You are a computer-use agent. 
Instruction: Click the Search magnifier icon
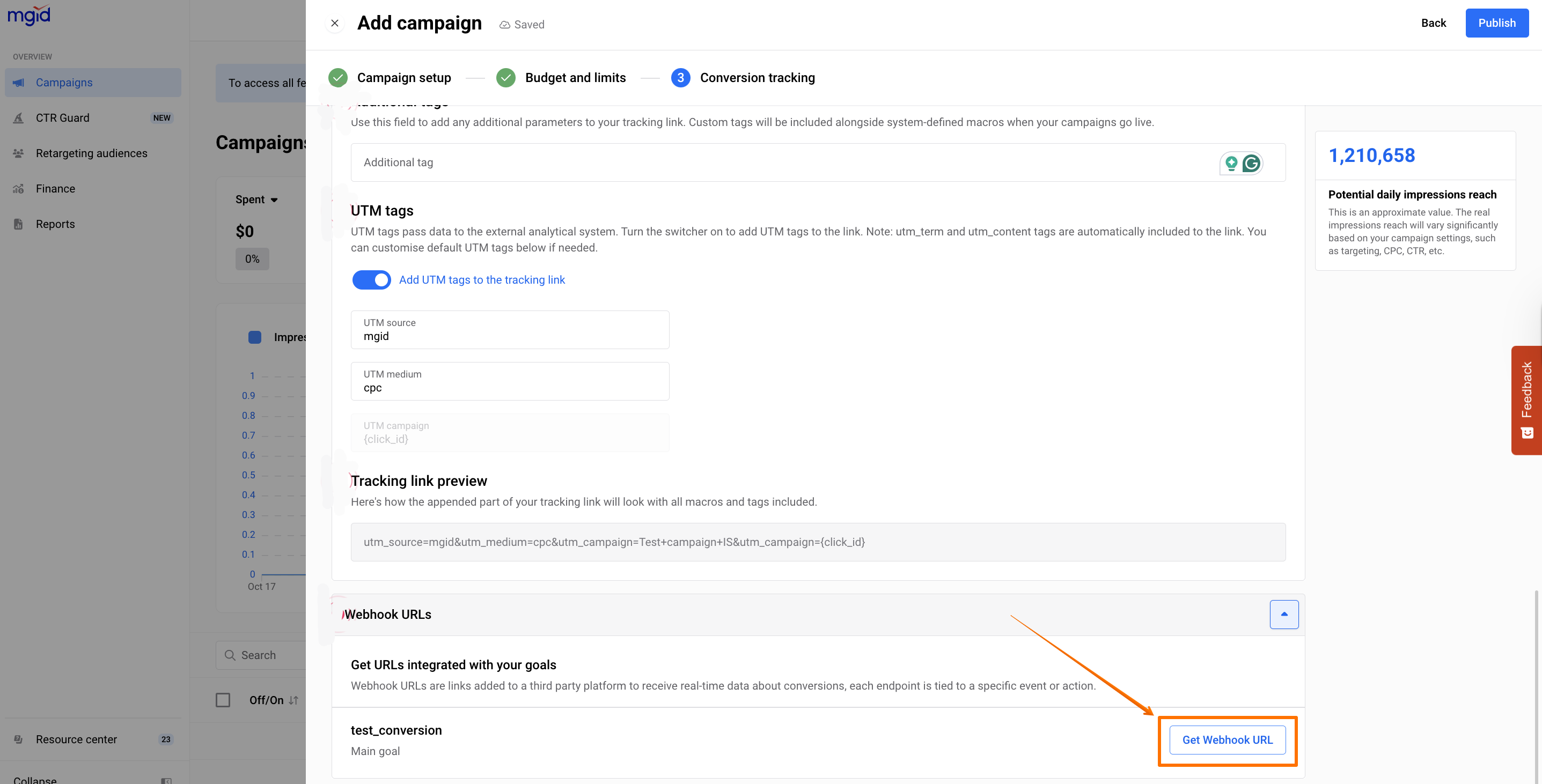tap(230, 655)
